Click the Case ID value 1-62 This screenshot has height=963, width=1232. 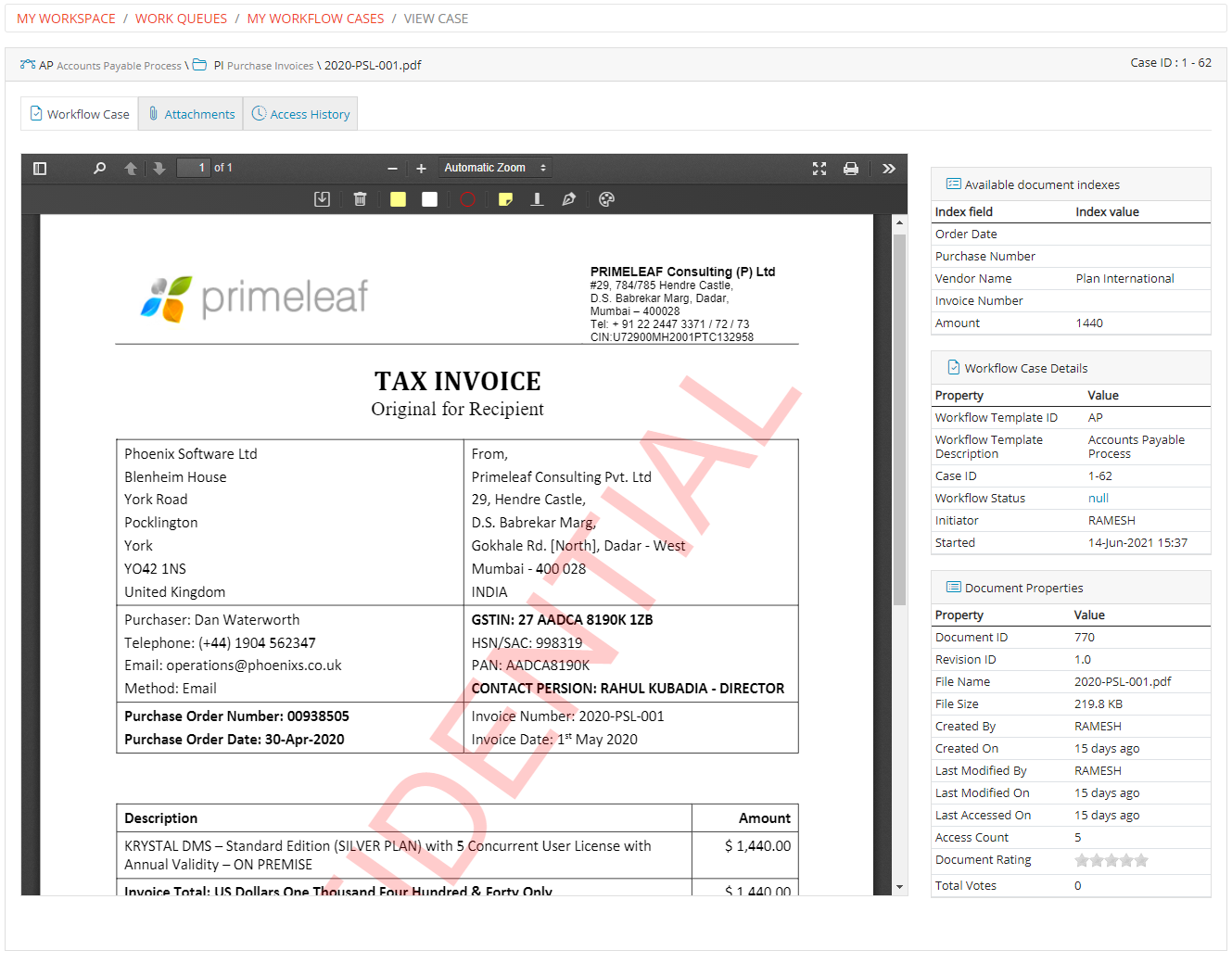pyautogui.click(x=1100, y=476)
